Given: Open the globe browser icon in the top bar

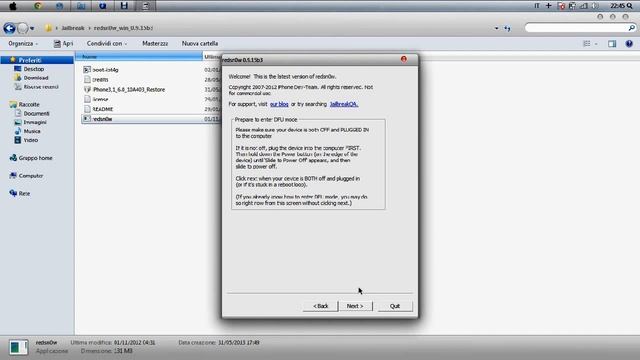Looking at the screenshot, I should tap(60, 6).
